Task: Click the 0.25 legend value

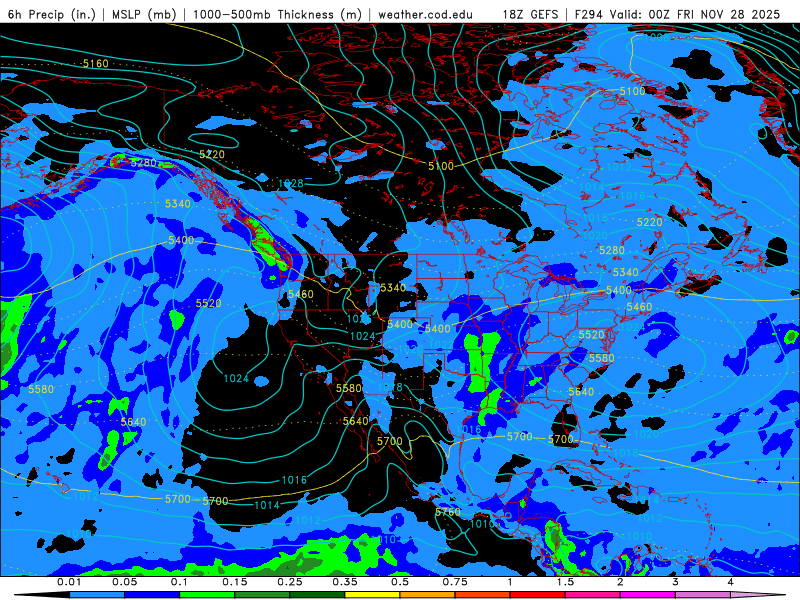Action: (x=290, y=582)
